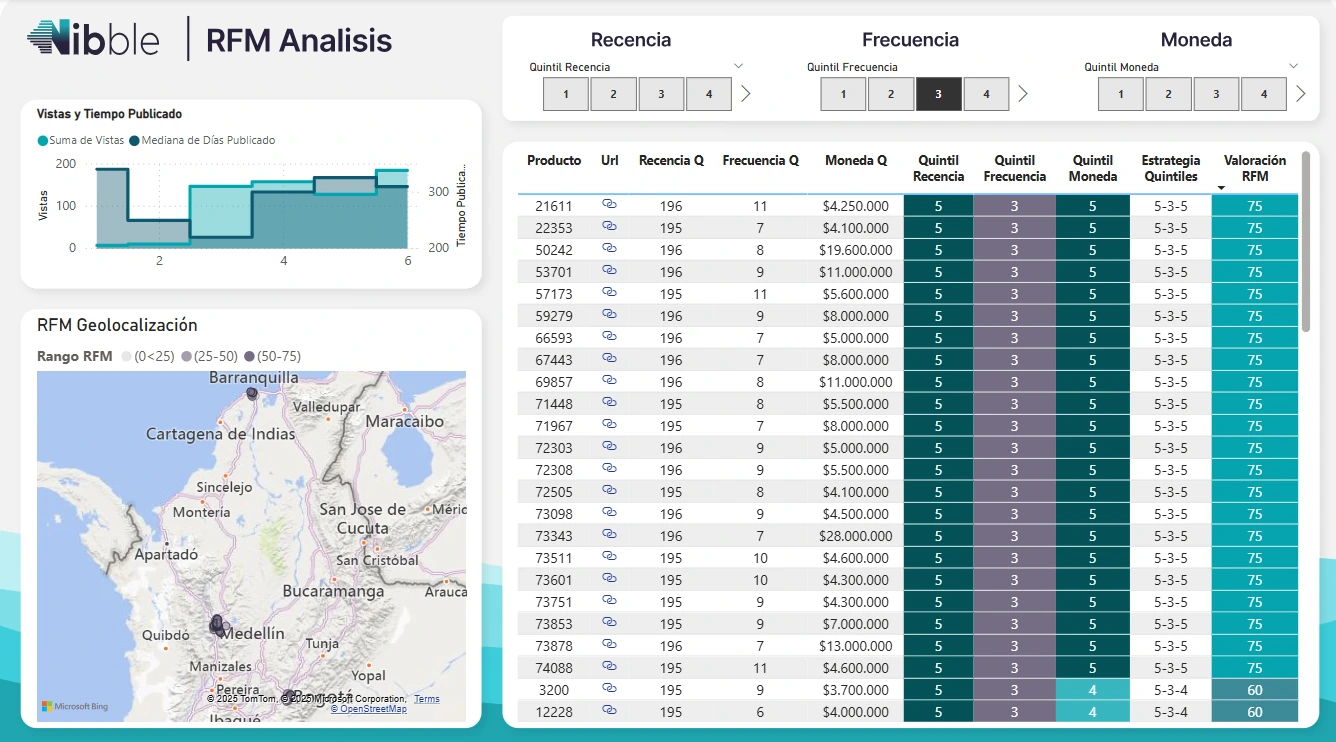
Task: Sort table by Moneda Q column header
Action: click(x=855, y=160)
